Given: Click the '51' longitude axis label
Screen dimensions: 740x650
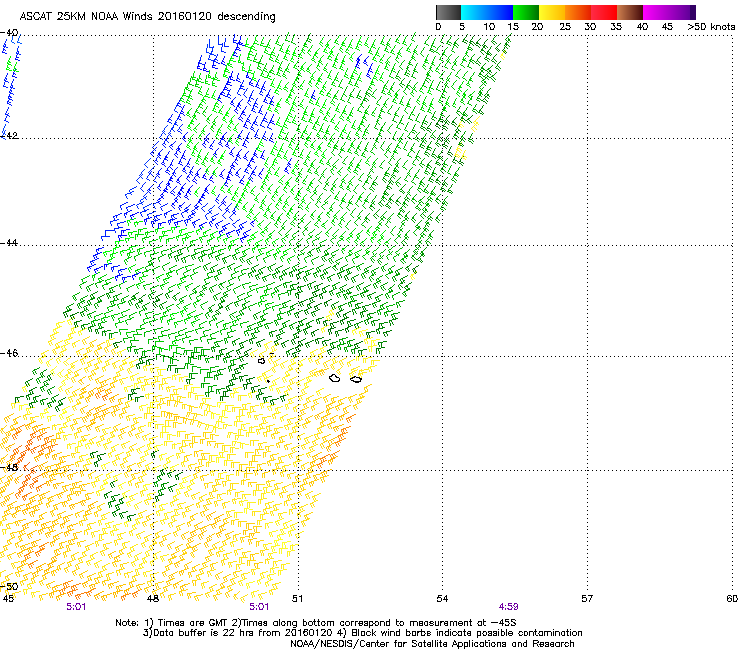Looking at the screenshot, I should (297, 599).
